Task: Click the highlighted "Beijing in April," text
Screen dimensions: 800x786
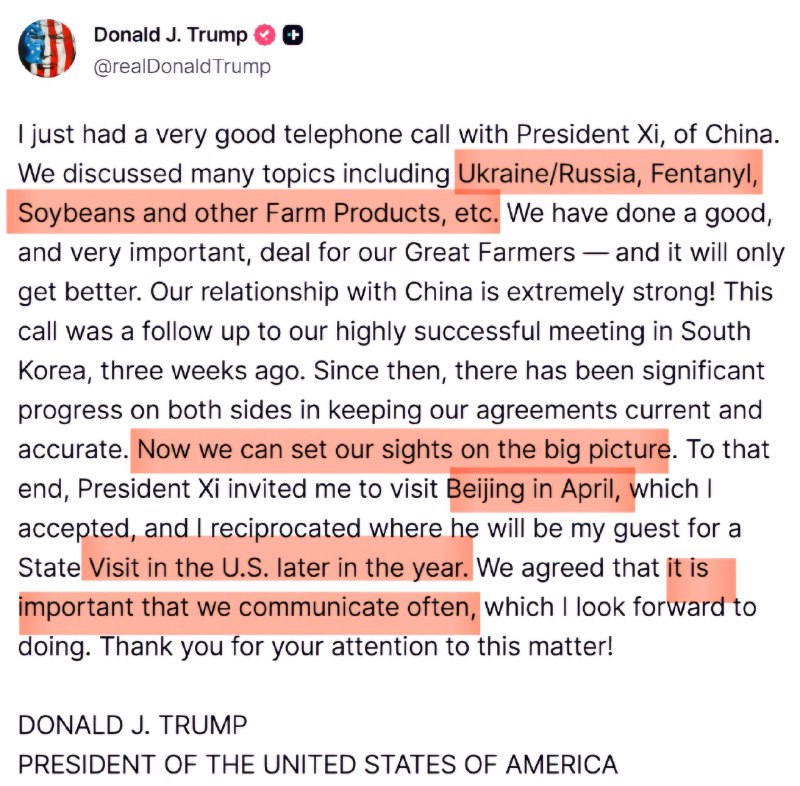Action: click(x=541, y=488)
